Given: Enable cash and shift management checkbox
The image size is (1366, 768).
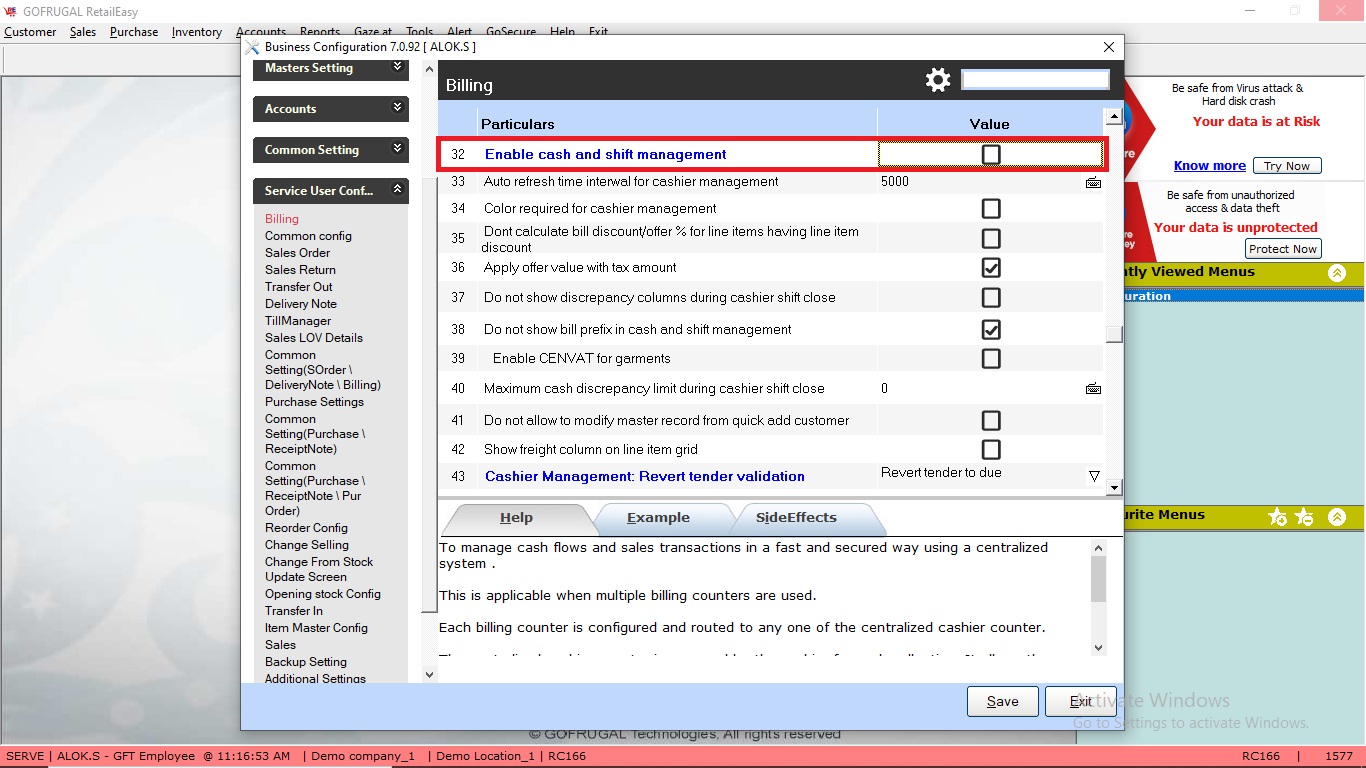Looking at the screenshot, I should click(x=991, y=154).
